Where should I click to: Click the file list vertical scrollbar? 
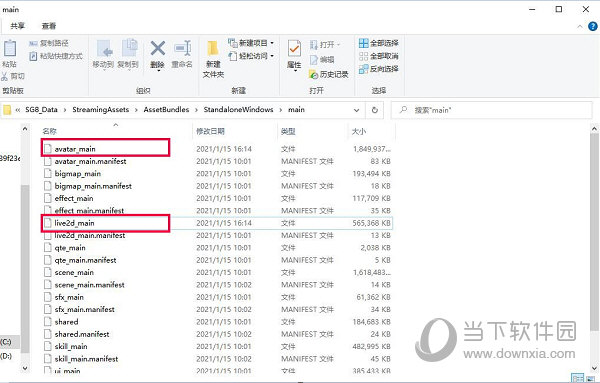594,233
